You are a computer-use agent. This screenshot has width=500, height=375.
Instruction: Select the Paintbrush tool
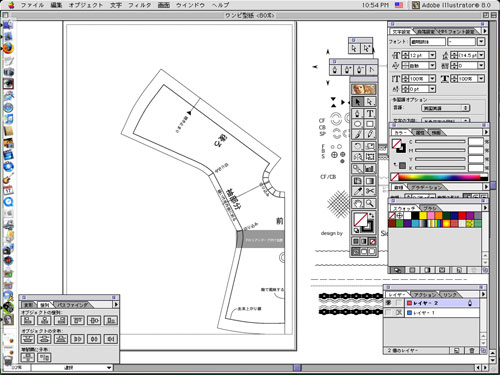[358, 134]
